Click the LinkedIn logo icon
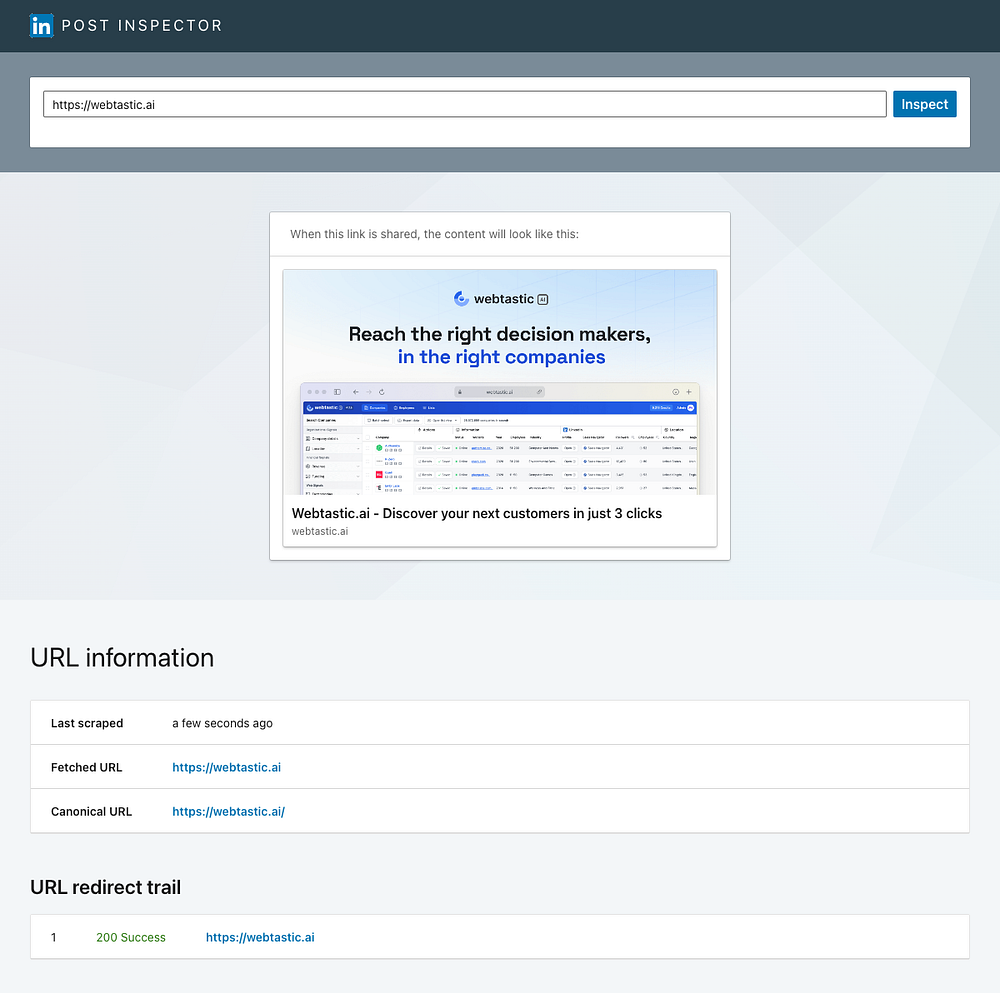Screen dimensions: 1000x993 click(41, 26)
